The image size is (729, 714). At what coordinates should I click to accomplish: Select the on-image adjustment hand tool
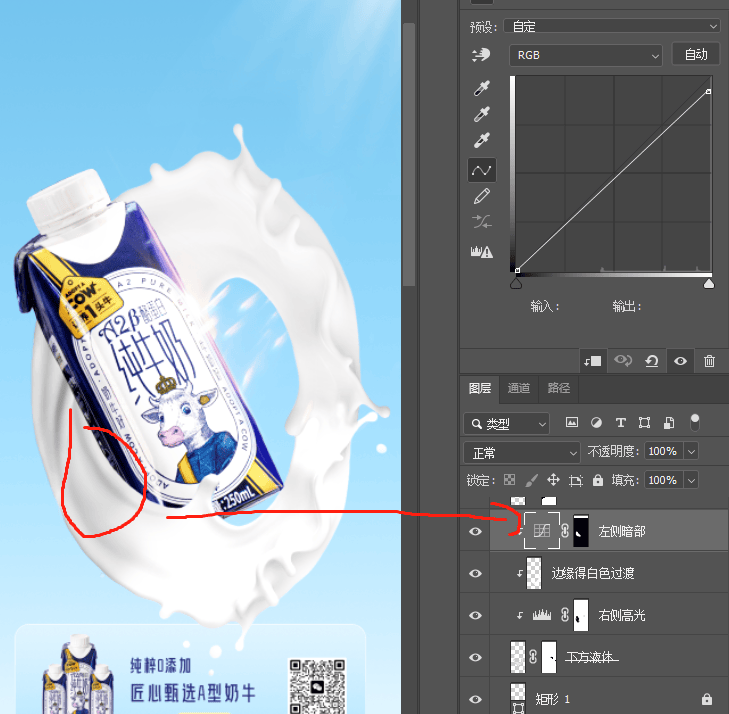(481, 55)
